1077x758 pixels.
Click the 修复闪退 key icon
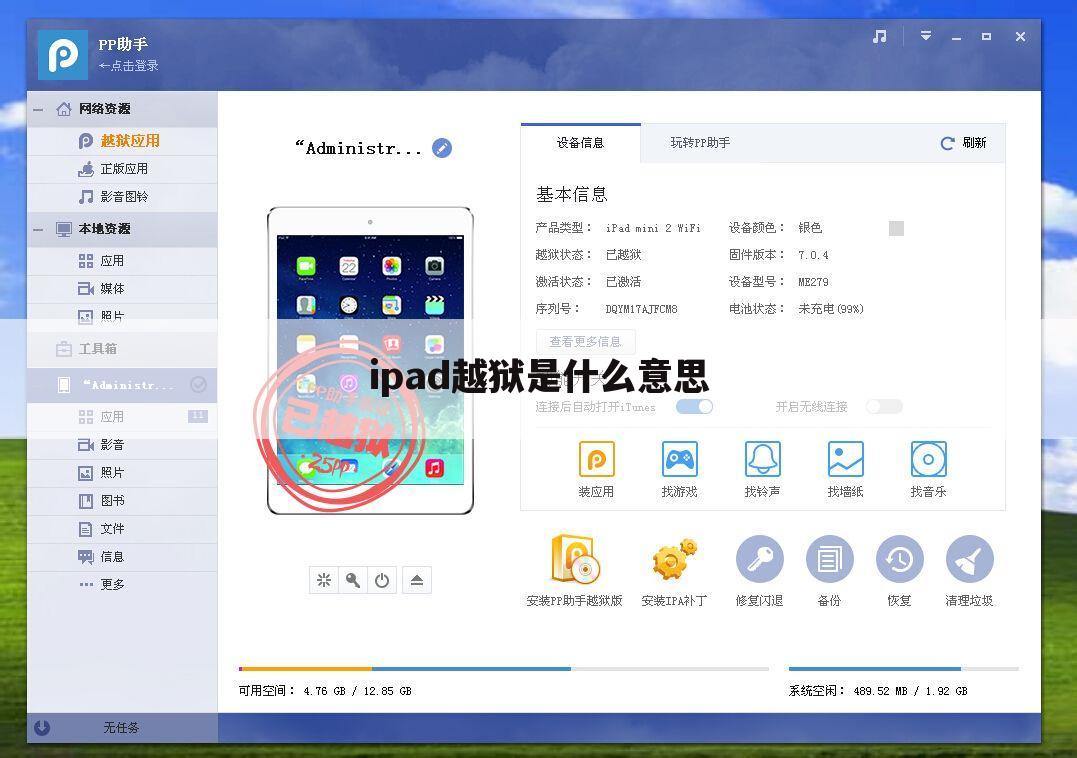click(759, 560)
